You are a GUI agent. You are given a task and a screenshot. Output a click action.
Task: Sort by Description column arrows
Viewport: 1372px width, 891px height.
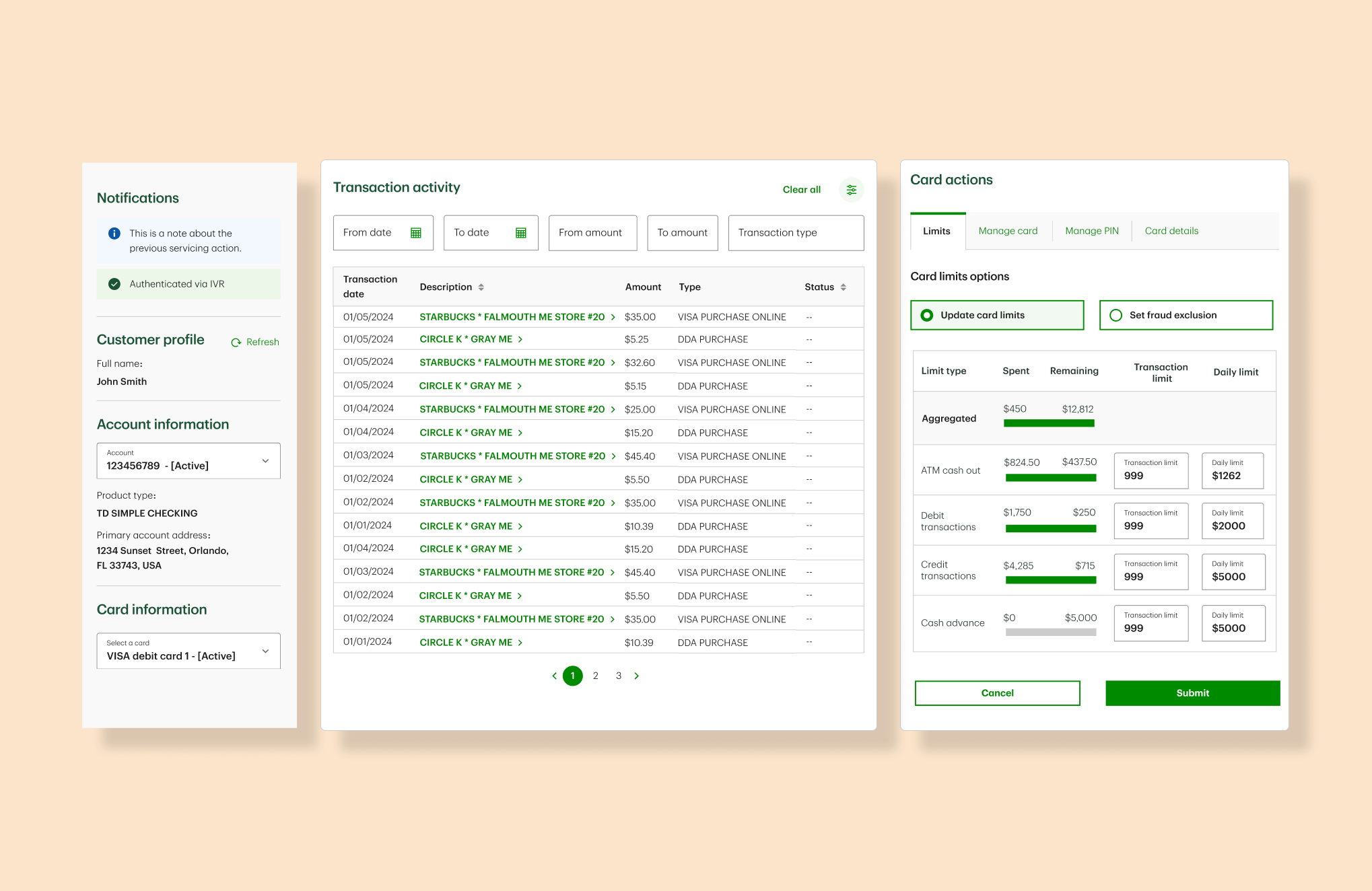[481, 287]
